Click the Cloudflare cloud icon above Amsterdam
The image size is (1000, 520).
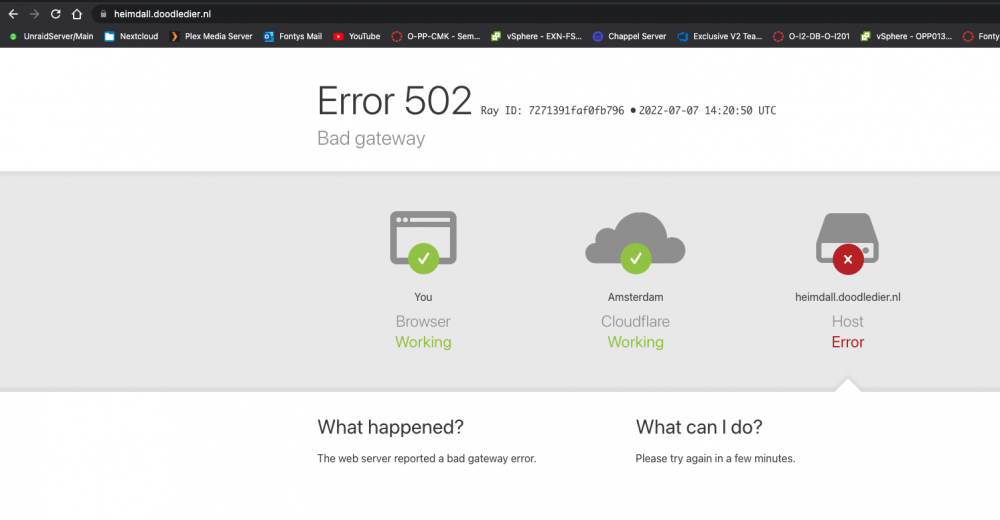635,243
